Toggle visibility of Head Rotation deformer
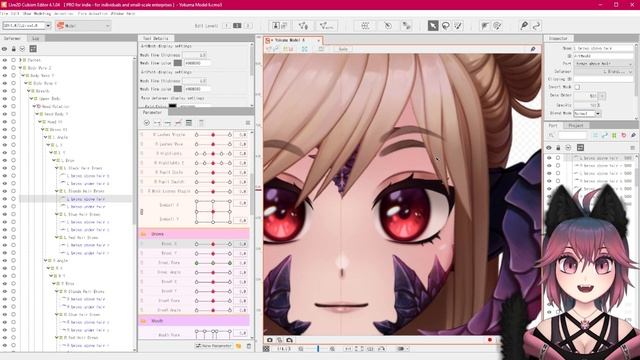 tap(5, 106)
